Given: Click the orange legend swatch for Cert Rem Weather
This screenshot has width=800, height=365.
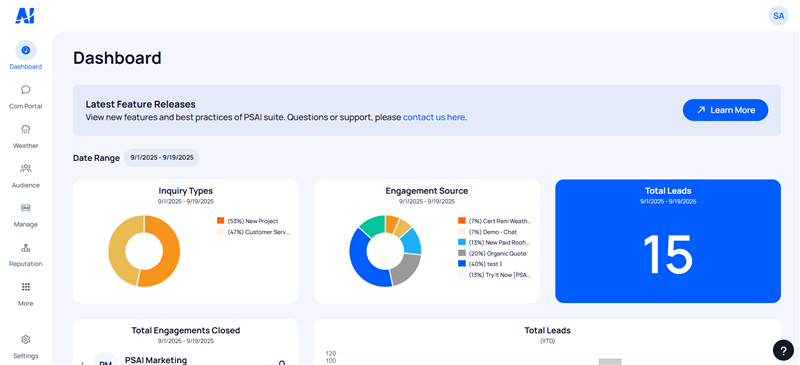Looking at the screenshot, I should [462, 221].
